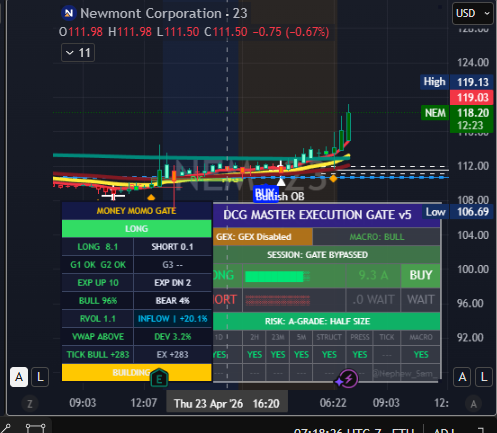Click the blue BUY signal label
This screenshot has width=497, height=433.
tap(265, 194)
